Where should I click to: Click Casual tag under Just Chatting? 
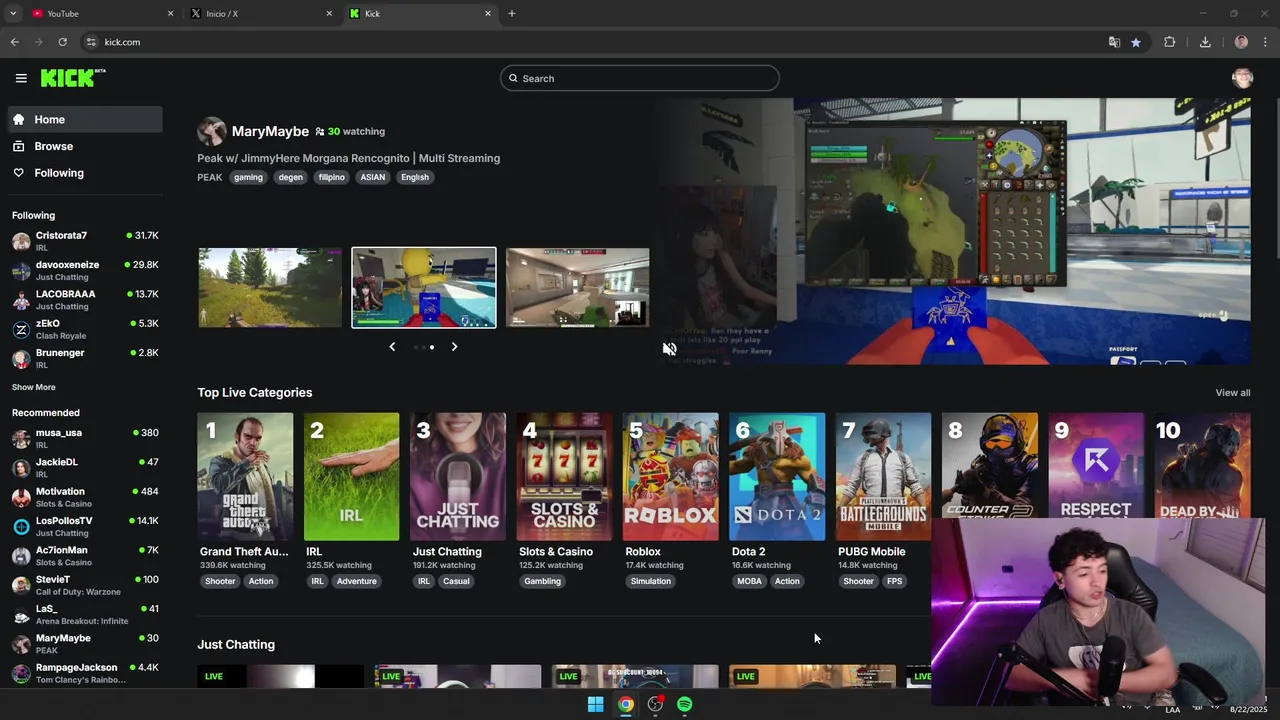pos(456,581)
